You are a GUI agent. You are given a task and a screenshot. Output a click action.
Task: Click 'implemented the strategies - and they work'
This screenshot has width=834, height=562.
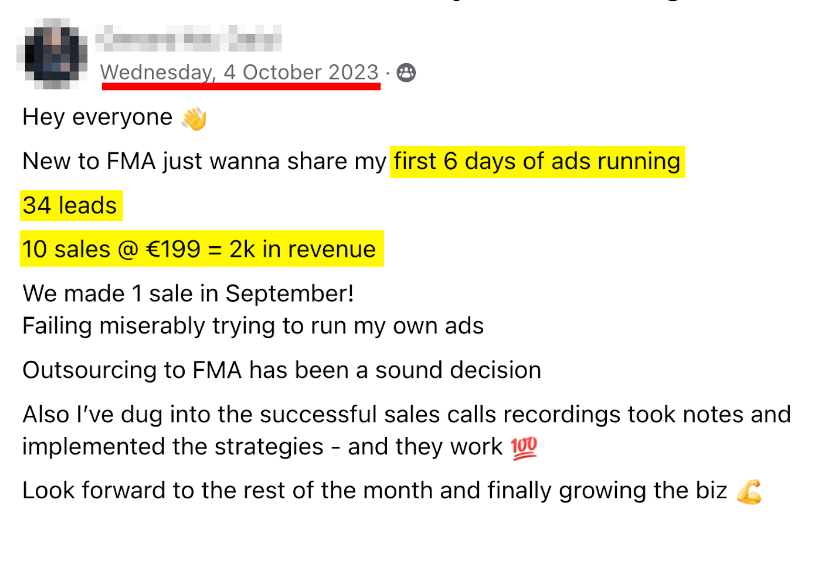click(262, 447)
